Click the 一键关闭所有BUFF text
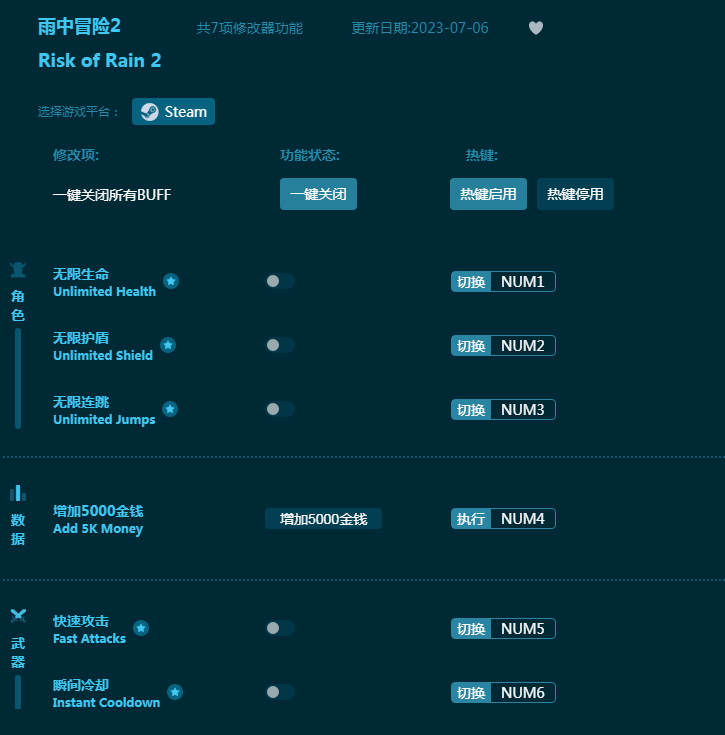This screenshot has width=725, height=735. (112, 195)
